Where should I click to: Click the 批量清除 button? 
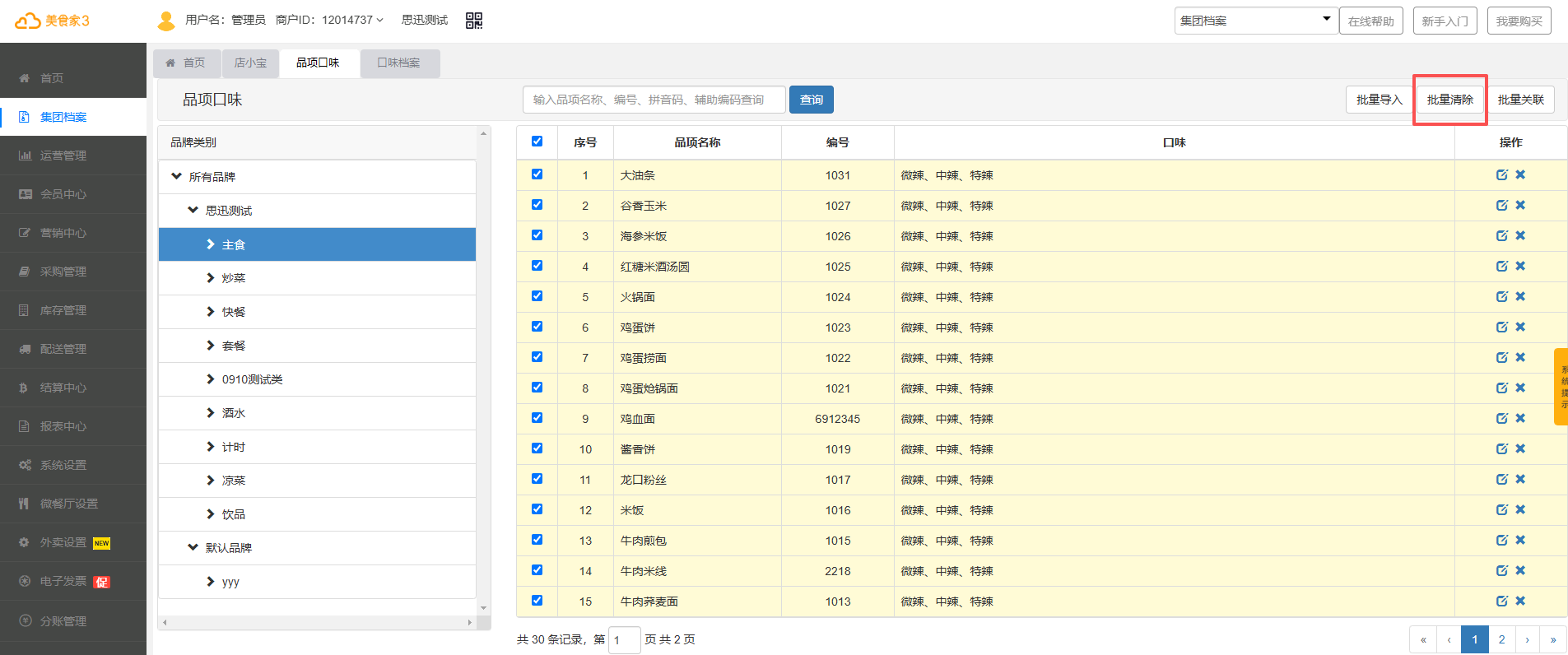(1449, 100)
